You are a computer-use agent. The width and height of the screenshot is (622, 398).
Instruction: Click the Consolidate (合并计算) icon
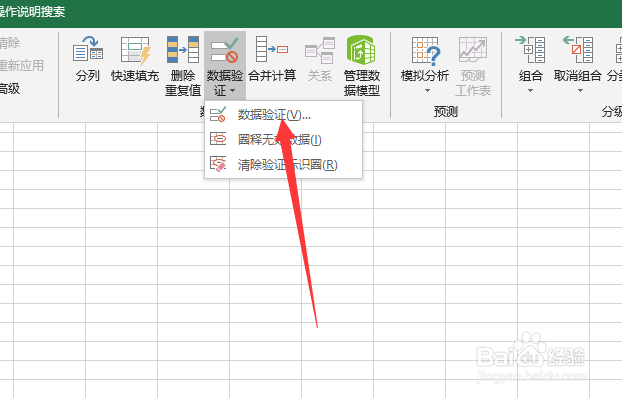(x=272, y=49)
